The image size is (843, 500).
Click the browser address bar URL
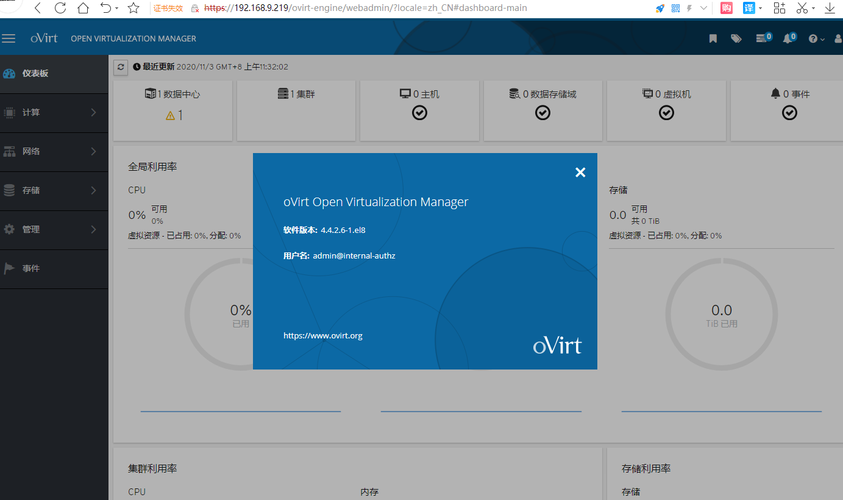tap(366, 8)
